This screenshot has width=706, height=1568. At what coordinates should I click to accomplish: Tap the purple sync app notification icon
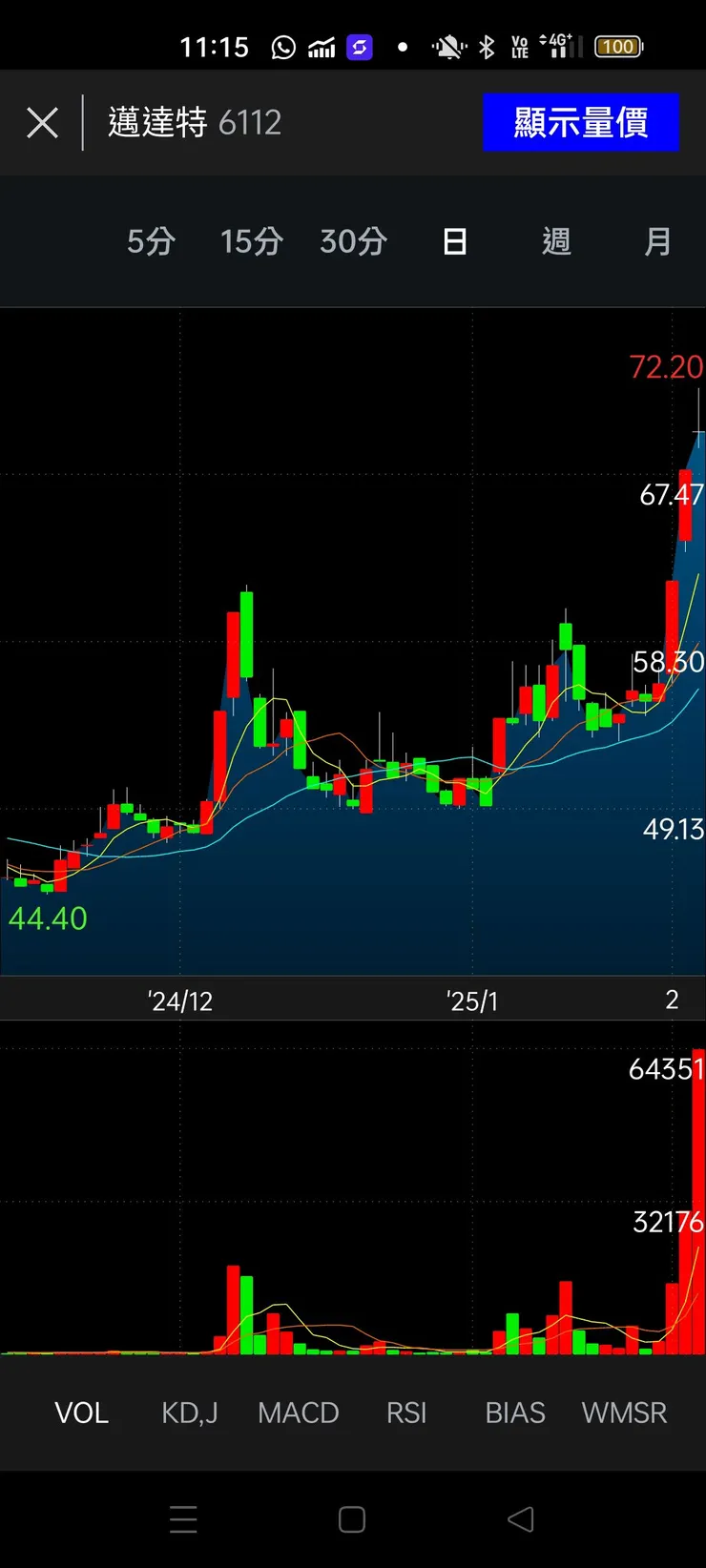coord(360,47)
